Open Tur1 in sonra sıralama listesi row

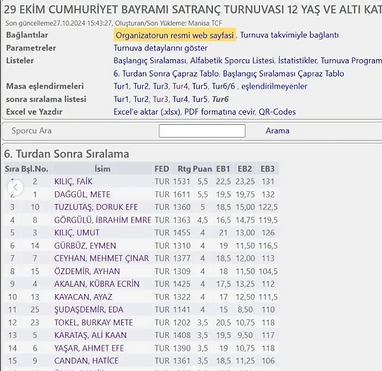pos(121,99)
